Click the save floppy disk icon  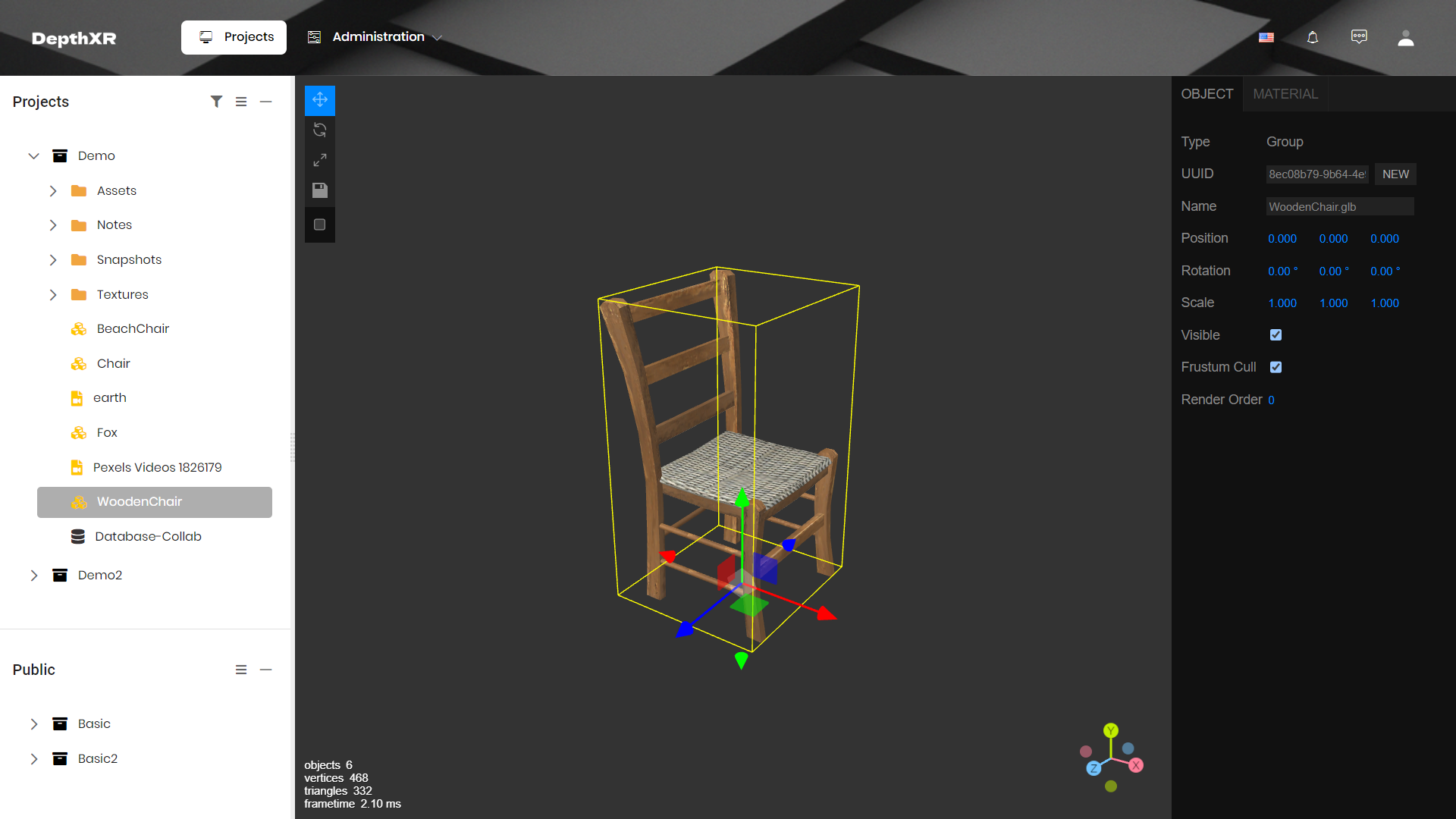coord(320,190)
